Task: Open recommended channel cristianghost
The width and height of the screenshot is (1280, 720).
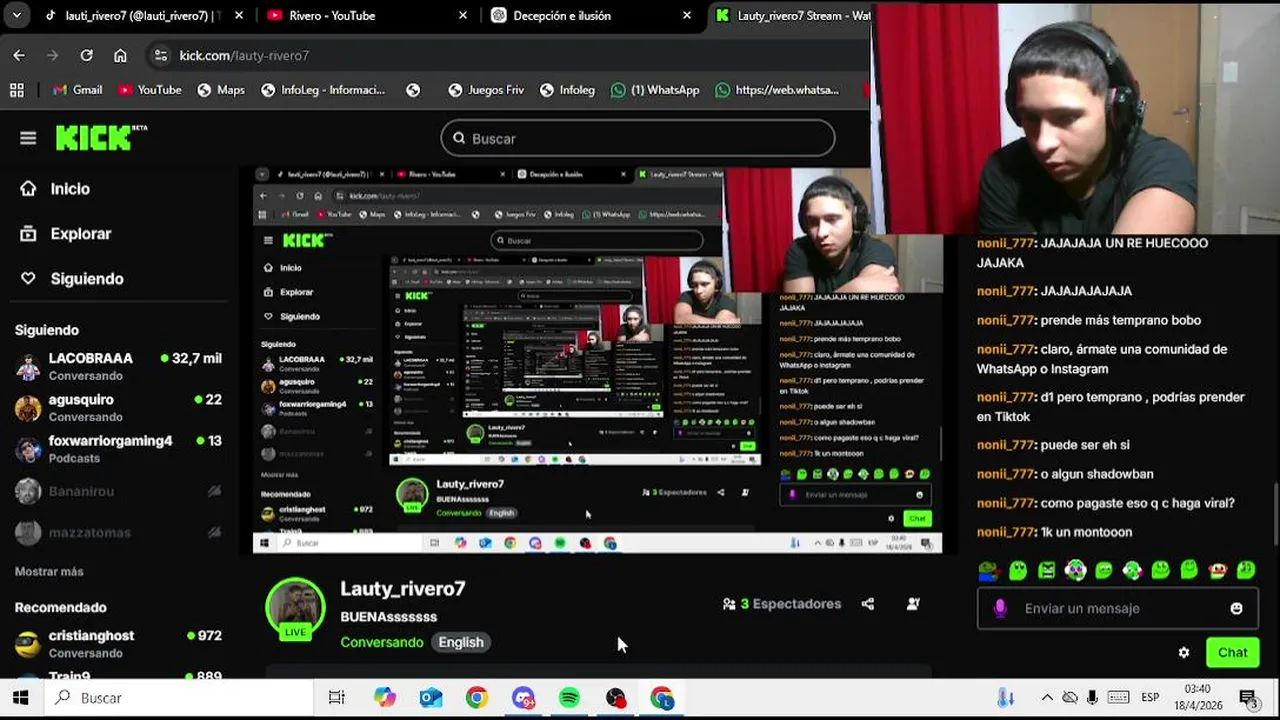Action: (118, 643)
